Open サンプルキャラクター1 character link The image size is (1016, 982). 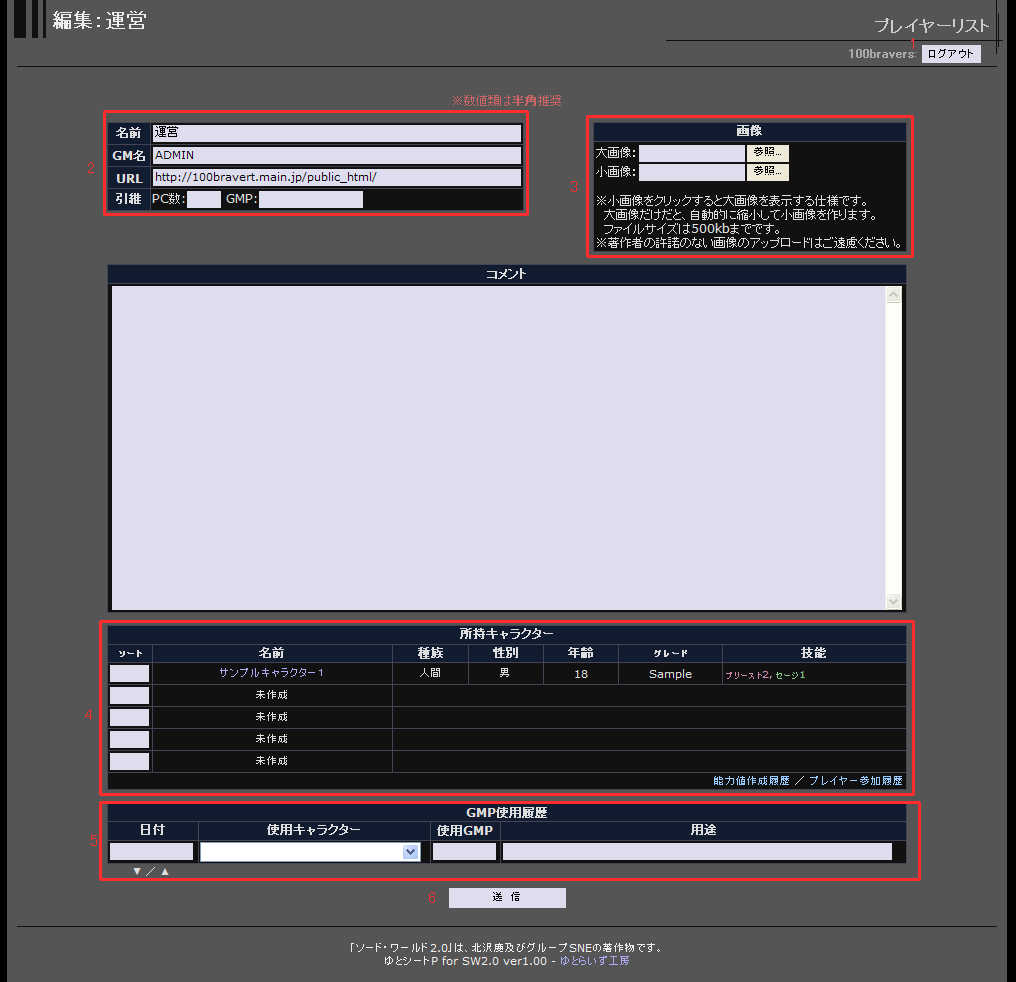(x=271, y=674)
